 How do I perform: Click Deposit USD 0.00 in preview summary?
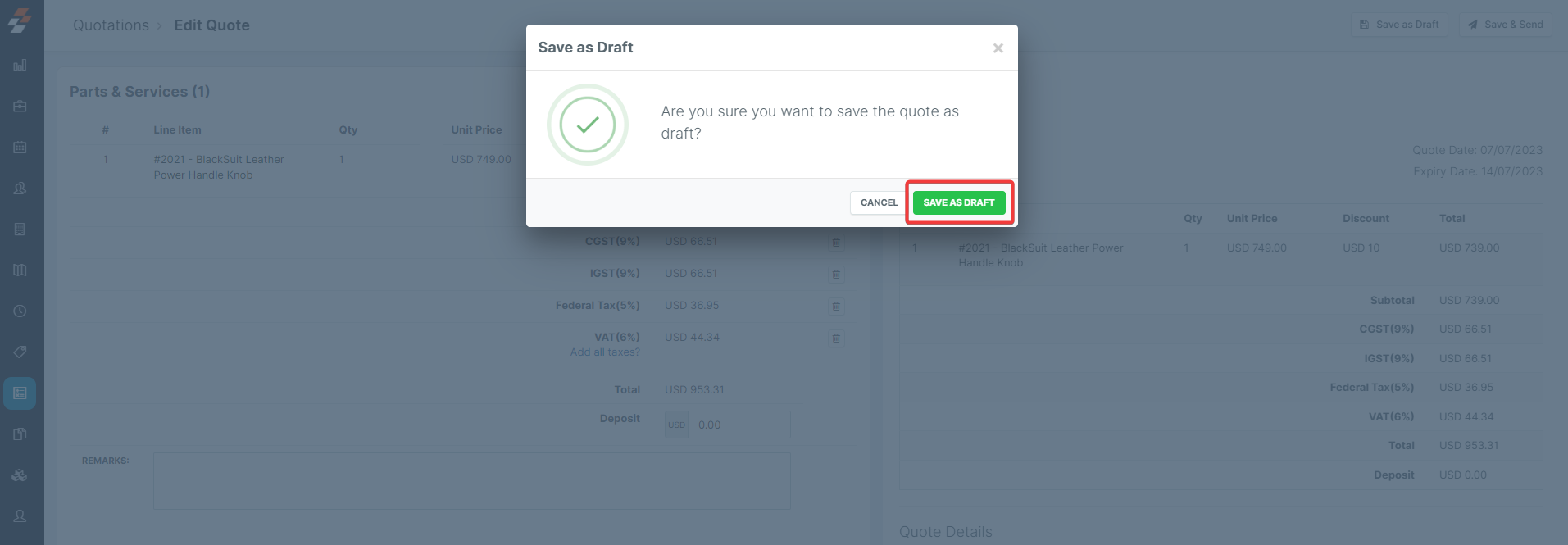[x=1462, y=475]
